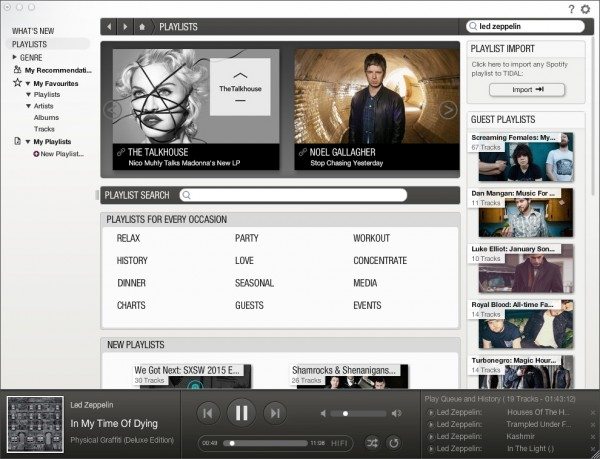The width and height of the screenshot is (600, 459).
Task: Open the home icon in breadcrumb bar
Action: [x=142, y=27]
